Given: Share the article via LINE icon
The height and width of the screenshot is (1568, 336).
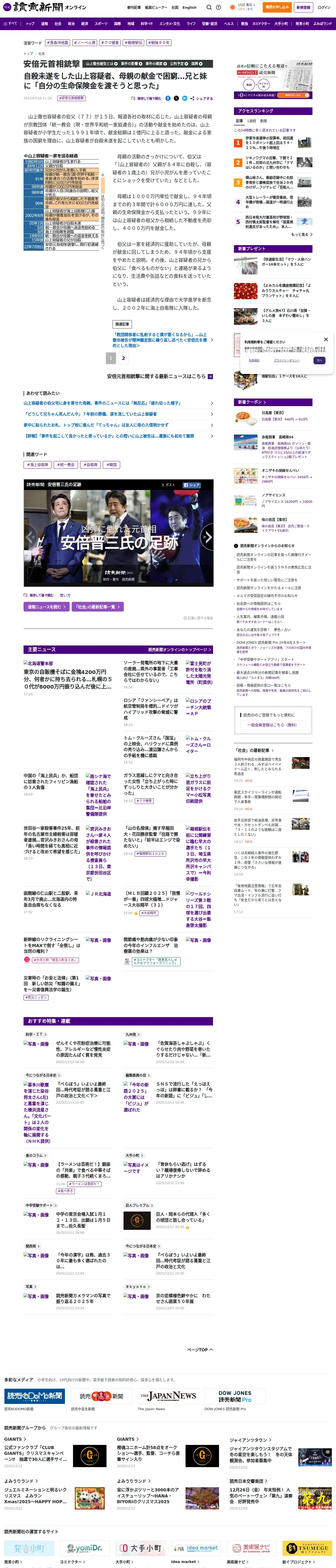Looking at the screenshot, I should click(184, 98).
